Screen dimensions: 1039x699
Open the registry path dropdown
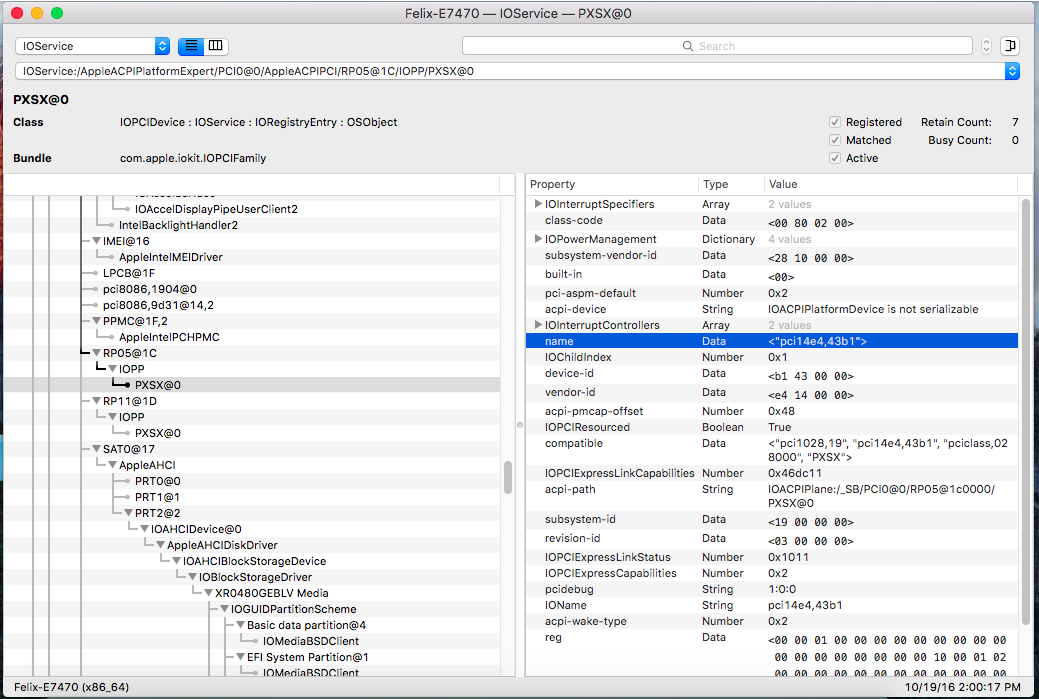1012,71
